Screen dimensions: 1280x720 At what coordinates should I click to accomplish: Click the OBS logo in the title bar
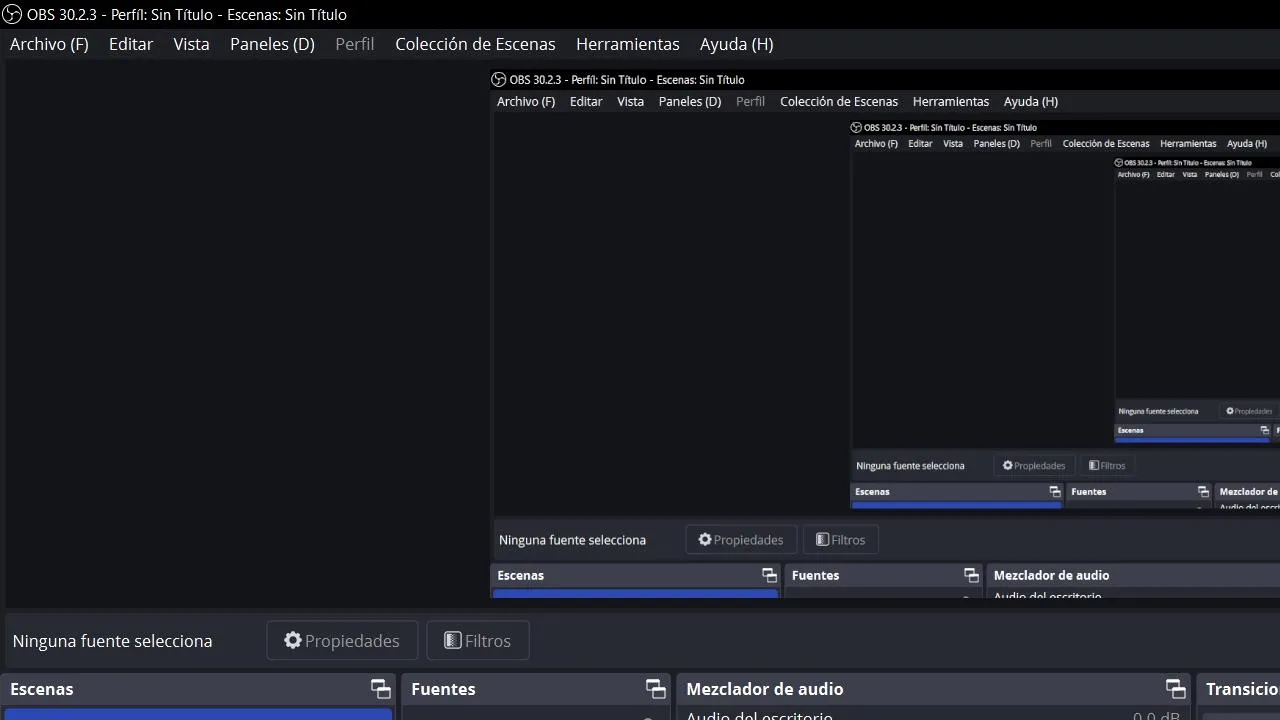[11, 14]
